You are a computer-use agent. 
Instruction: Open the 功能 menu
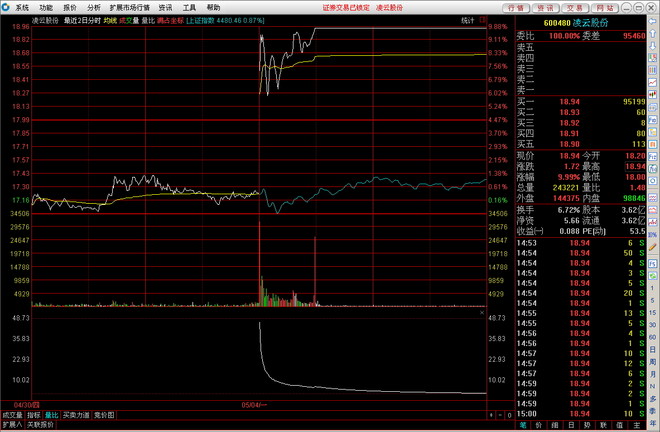[x=46, y=8]
